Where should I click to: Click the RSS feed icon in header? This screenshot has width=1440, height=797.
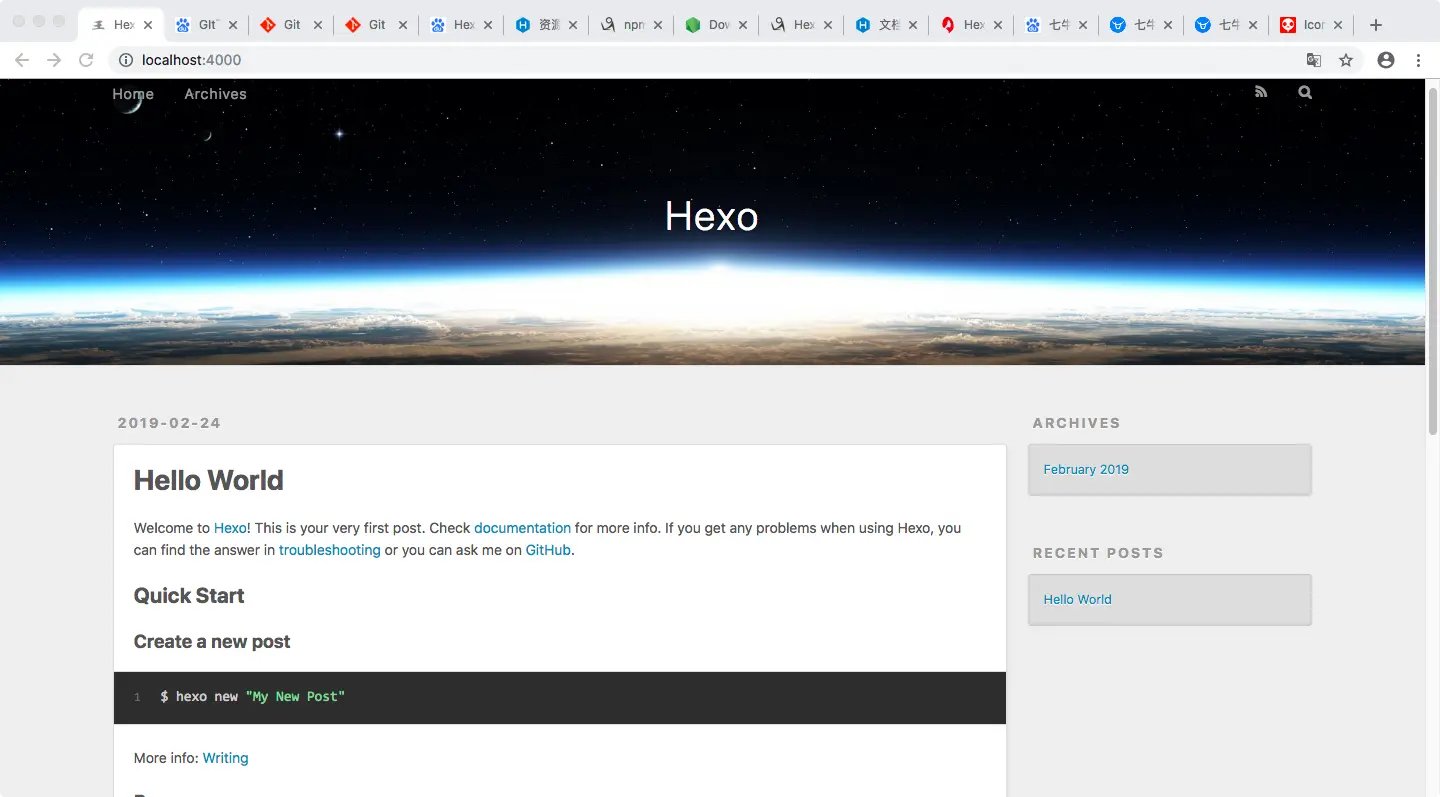coord(1261,92)
